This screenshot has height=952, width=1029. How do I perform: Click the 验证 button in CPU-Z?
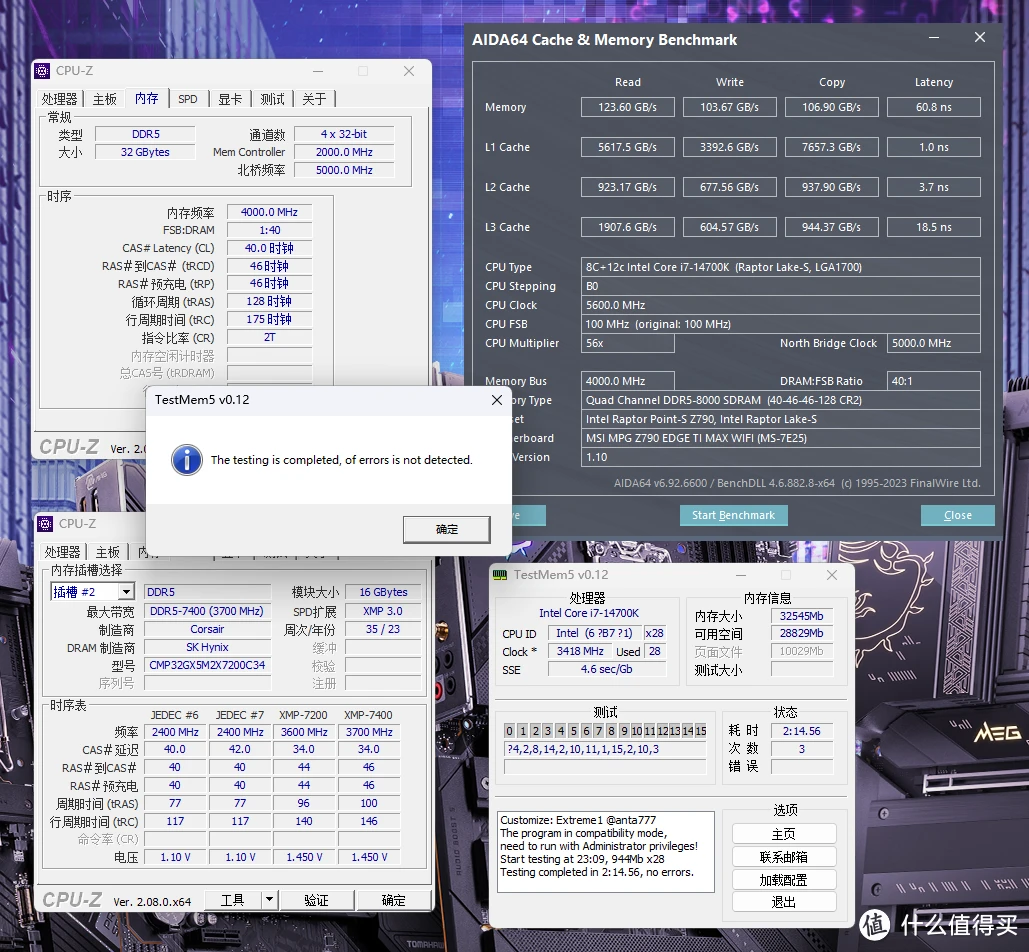click(316, 900)
